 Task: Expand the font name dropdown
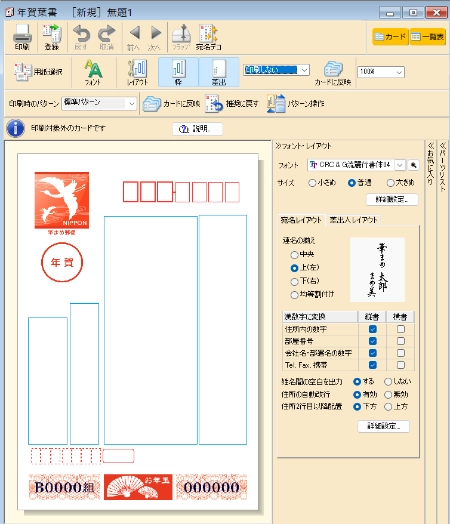tap(400, 165)
